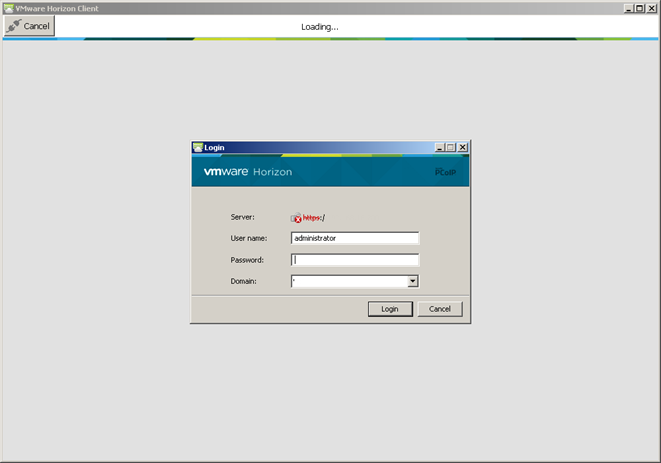Cancel the connection from the top toolbar
Image resolution: width=661 pixels, height=463 pixels.
click(29, 26)
